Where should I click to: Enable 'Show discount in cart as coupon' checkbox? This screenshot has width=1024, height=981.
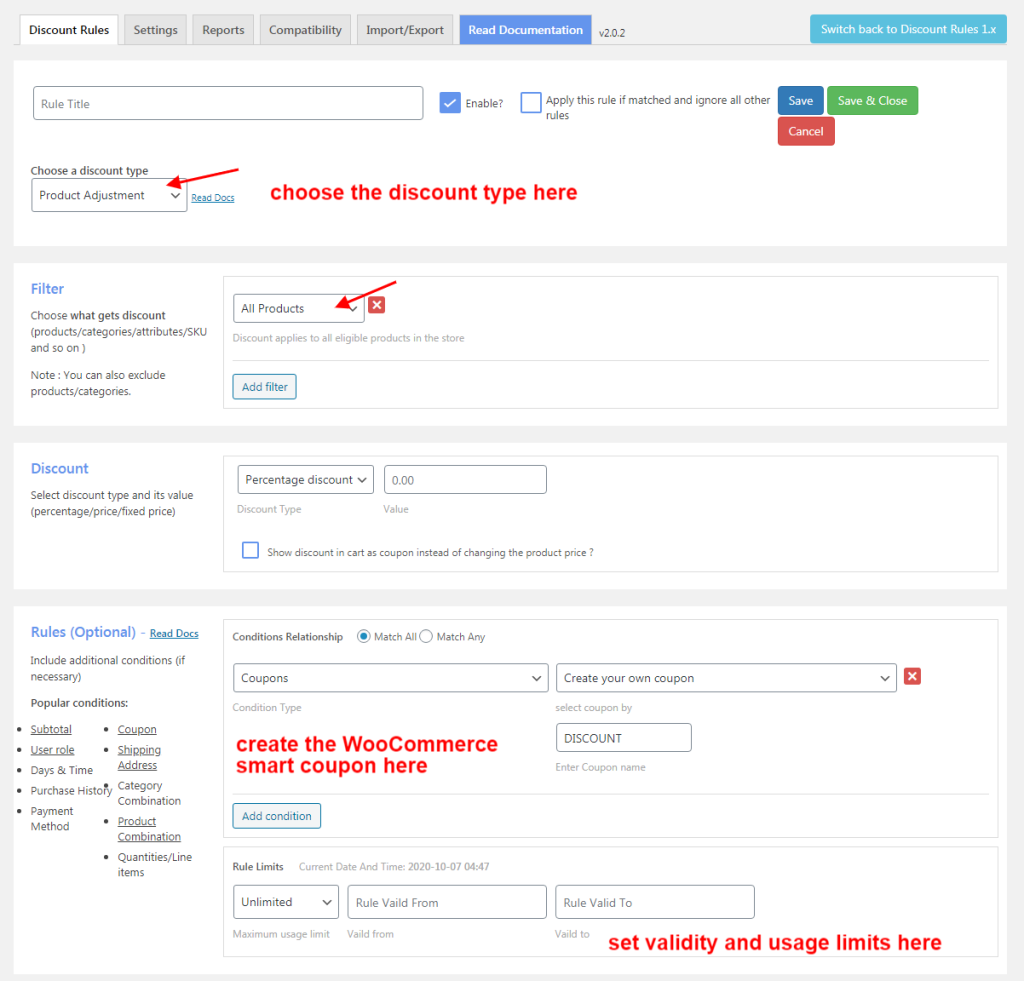point(250,551)
